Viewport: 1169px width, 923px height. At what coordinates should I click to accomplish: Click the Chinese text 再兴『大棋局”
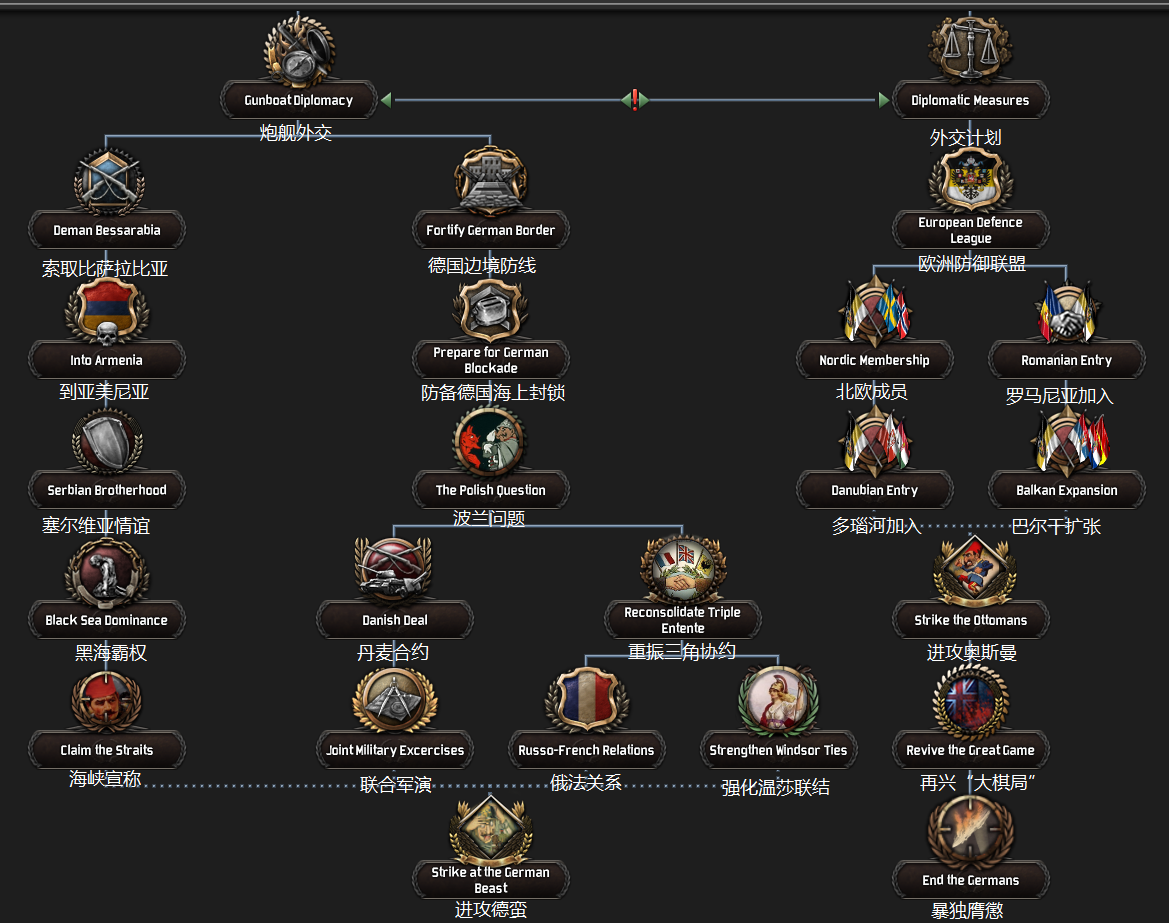977,783
